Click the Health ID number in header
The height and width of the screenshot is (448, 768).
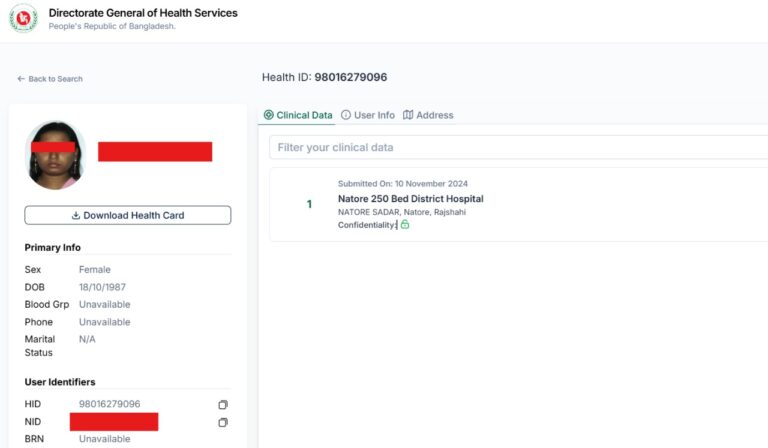[x=350, y=77]
